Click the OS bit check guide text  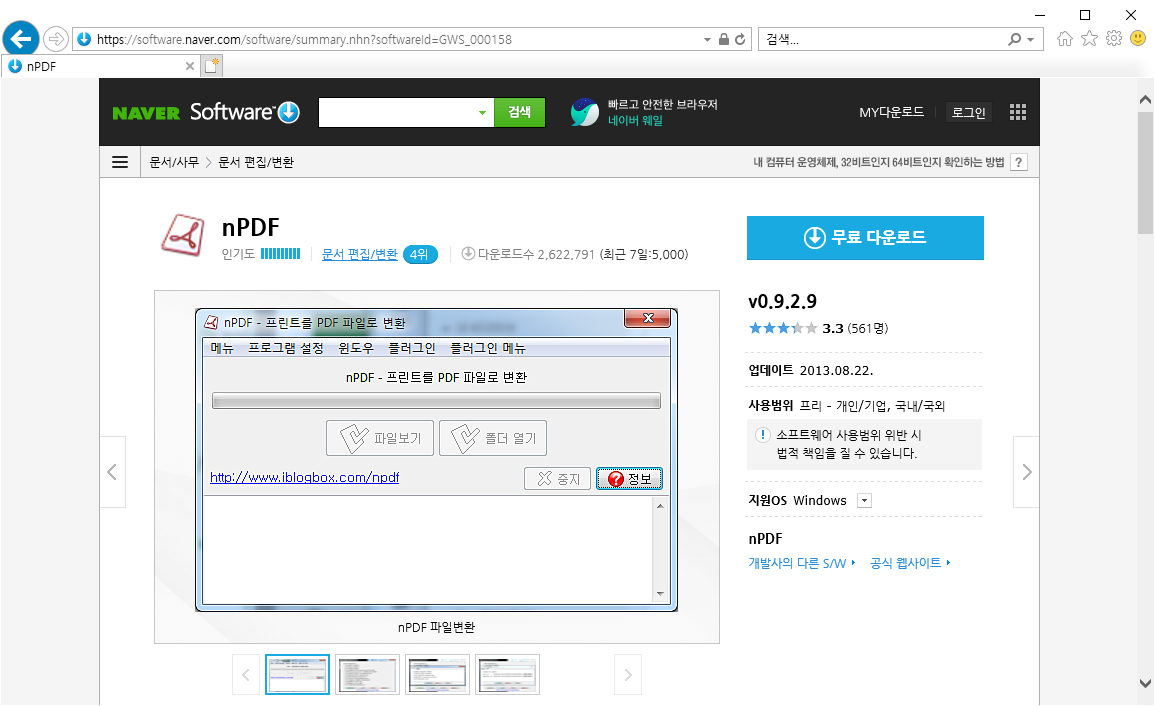coord(878,162)
